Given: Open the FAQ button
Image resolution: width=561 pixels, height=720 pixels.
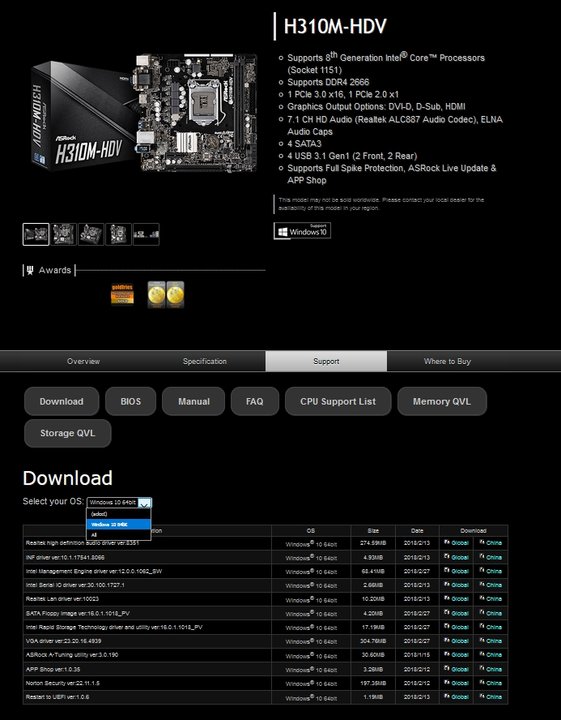Looking at the screenshot, I should tap(255, 401).
